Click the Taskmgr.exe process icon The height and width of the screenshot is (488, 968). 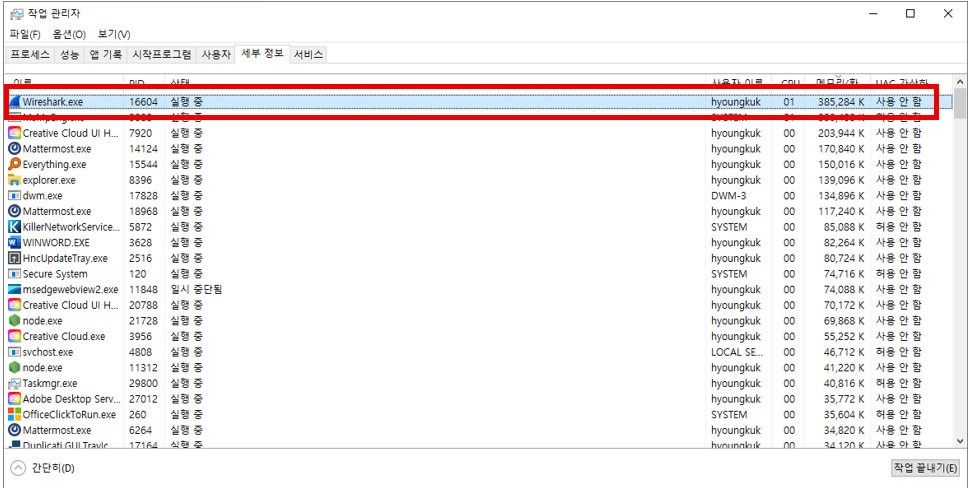click(15, 383)
